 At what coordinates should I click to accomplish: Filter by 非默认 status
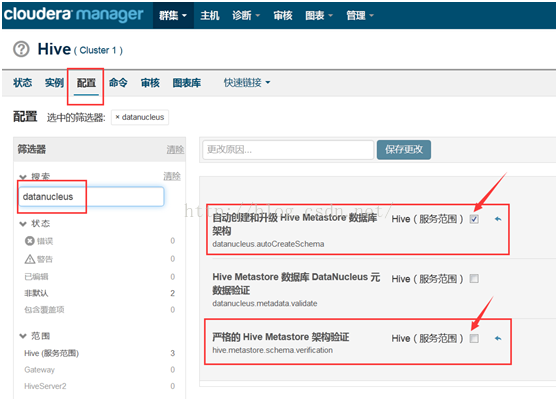click(x=36, y=293)
